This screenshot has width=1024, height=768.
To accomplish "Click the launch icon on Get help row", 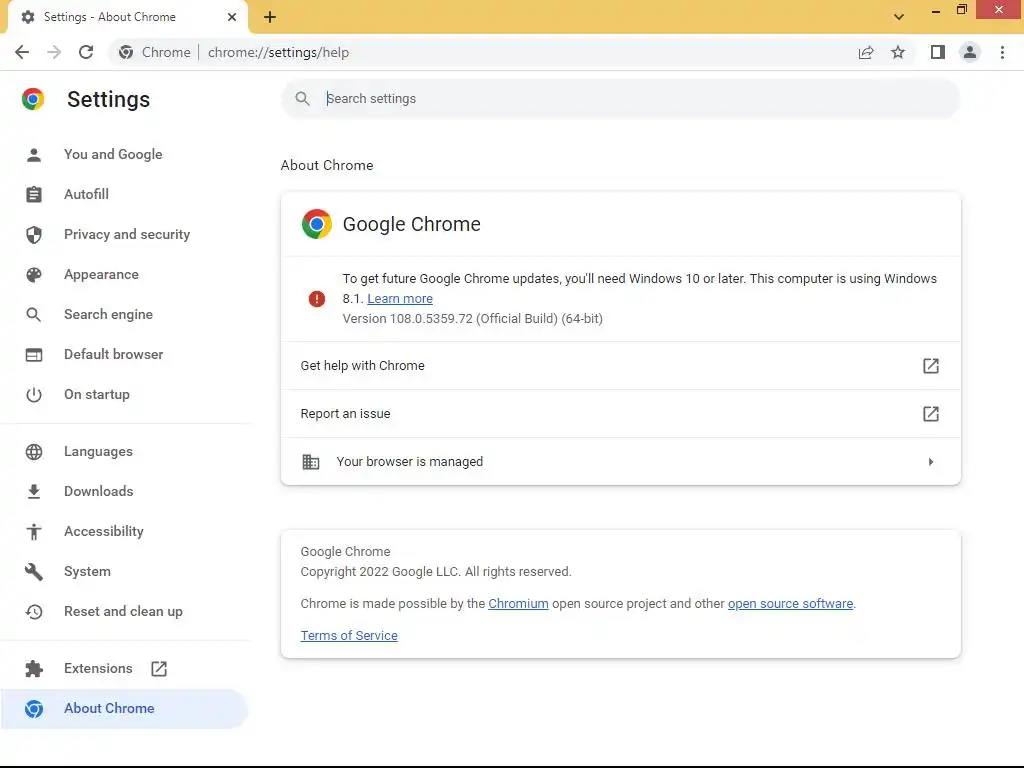I will (x=931, y=366).
